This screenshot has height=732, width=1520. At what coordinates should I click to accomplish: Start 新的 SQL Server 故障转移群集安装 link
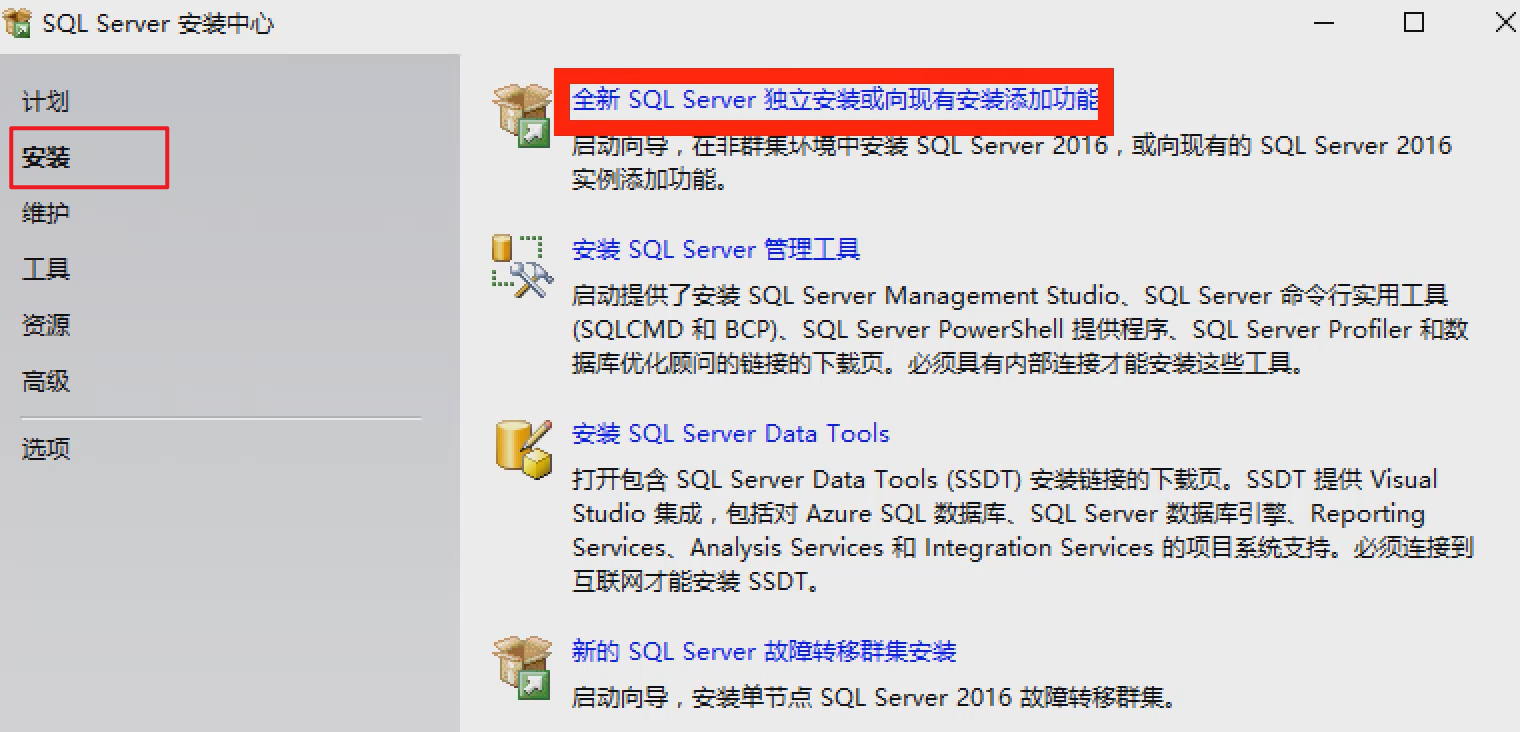pos(764,651)
